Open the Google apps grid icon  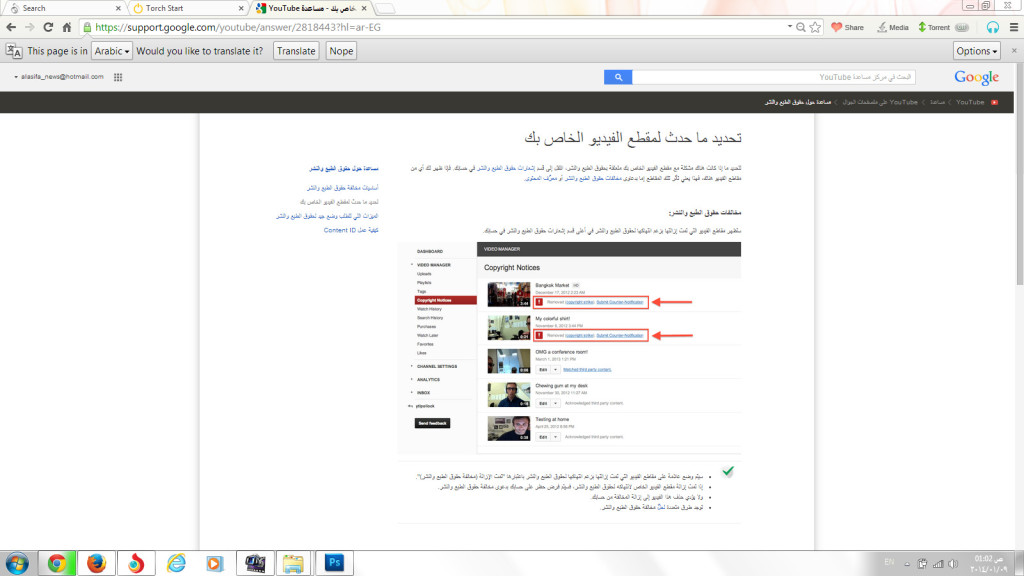[118, 77]
